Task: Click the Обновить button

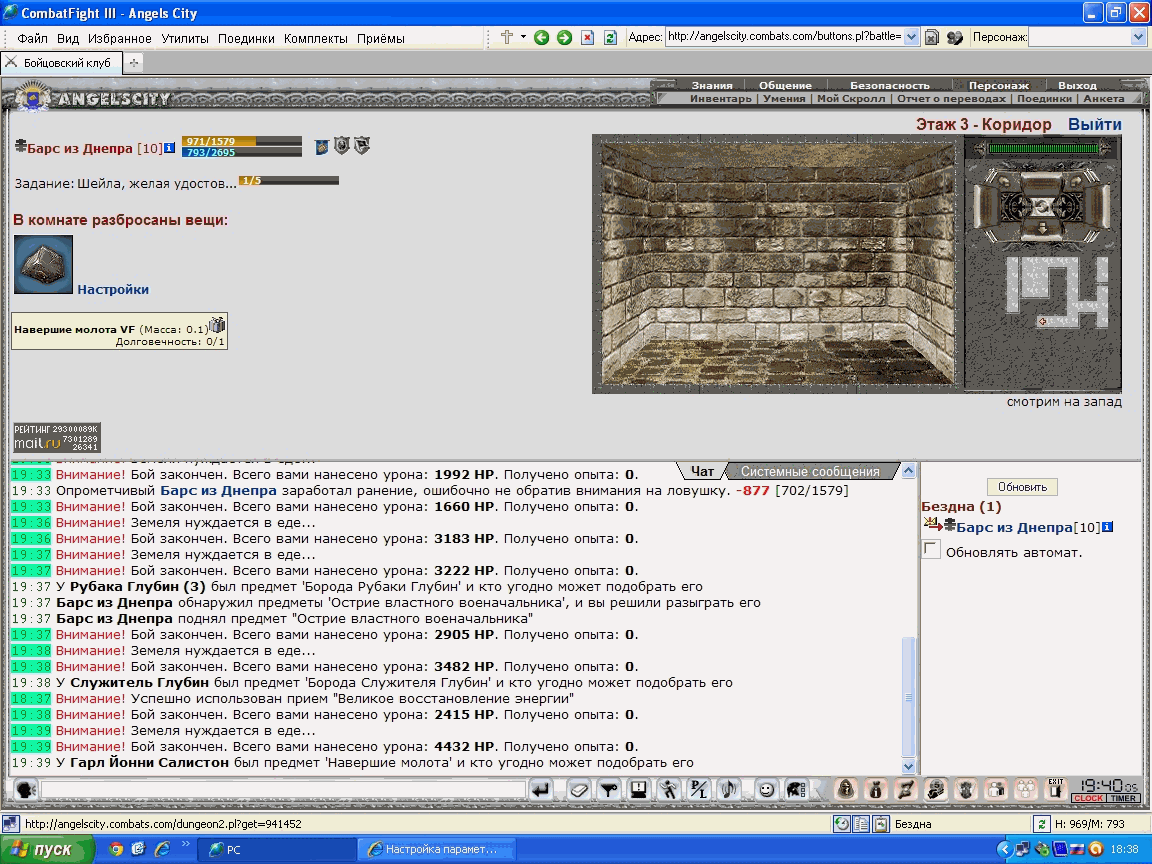Action: [1022, 486]
